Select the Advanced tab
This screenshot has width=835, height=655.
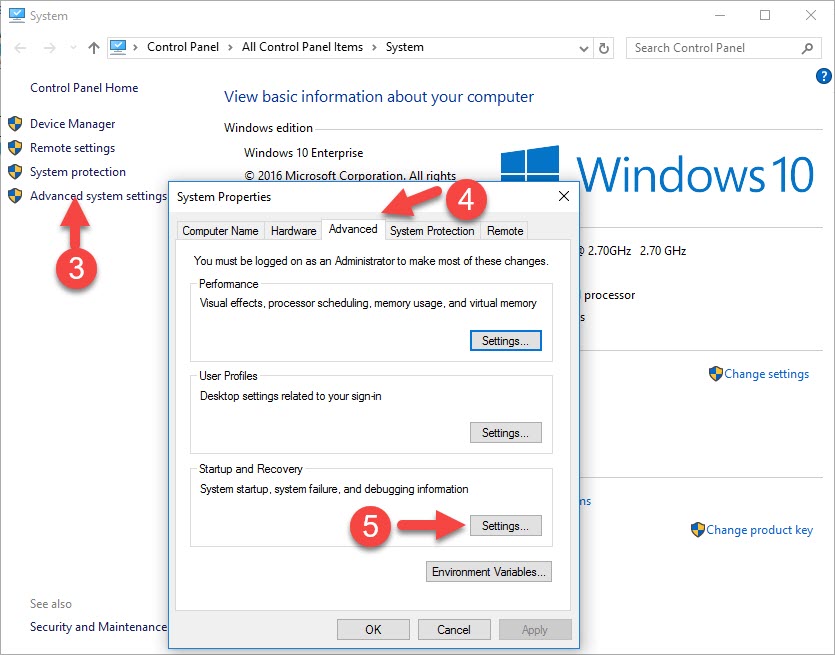click(353, 229)
